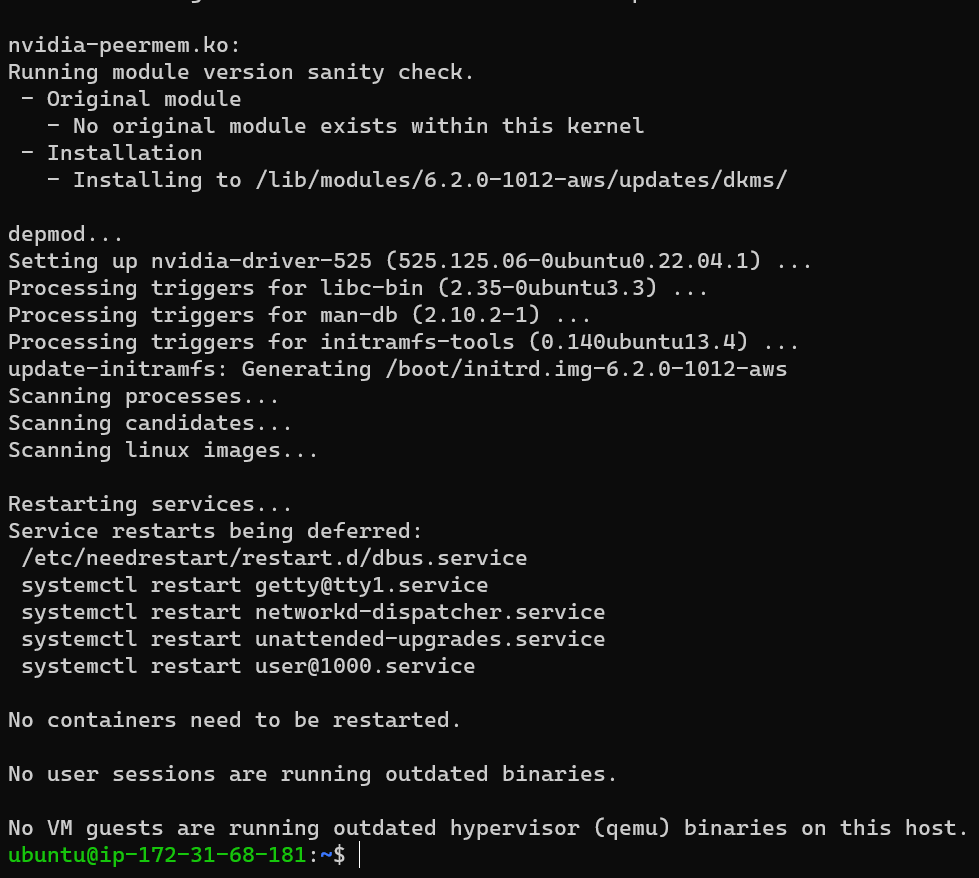Screen dimensions: 979x878
Task: Click the dbus.service restart path
Action: [x=274, y=558]
